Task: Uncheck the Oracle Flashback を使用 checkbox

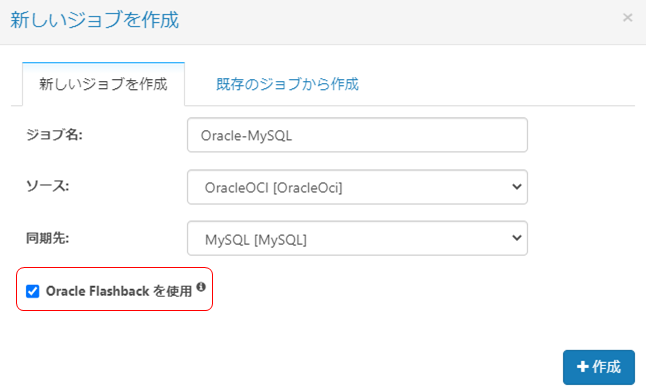Action: pos(33,291)
